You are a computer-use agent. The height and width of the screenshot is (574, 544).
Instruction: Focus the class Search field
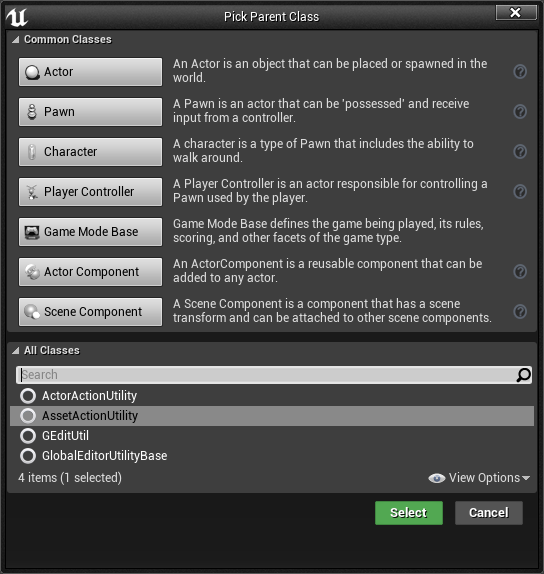coord(266,375)
